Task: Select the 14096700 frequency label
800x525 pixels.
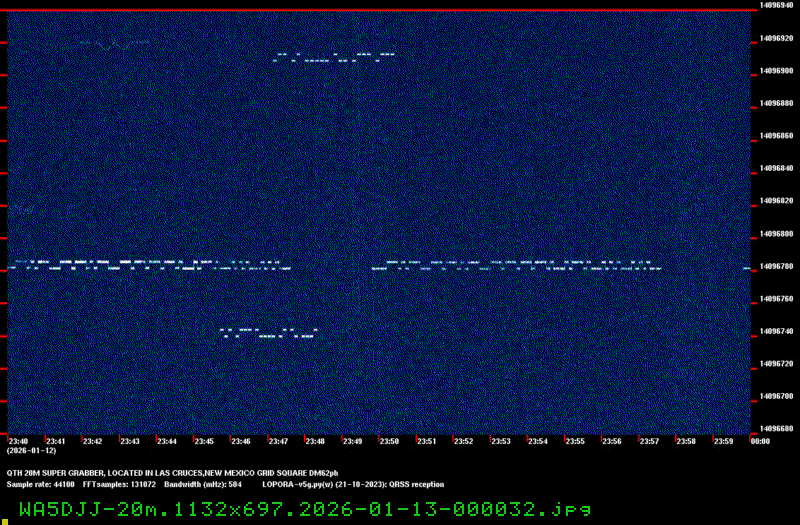Action: [777, 396]
